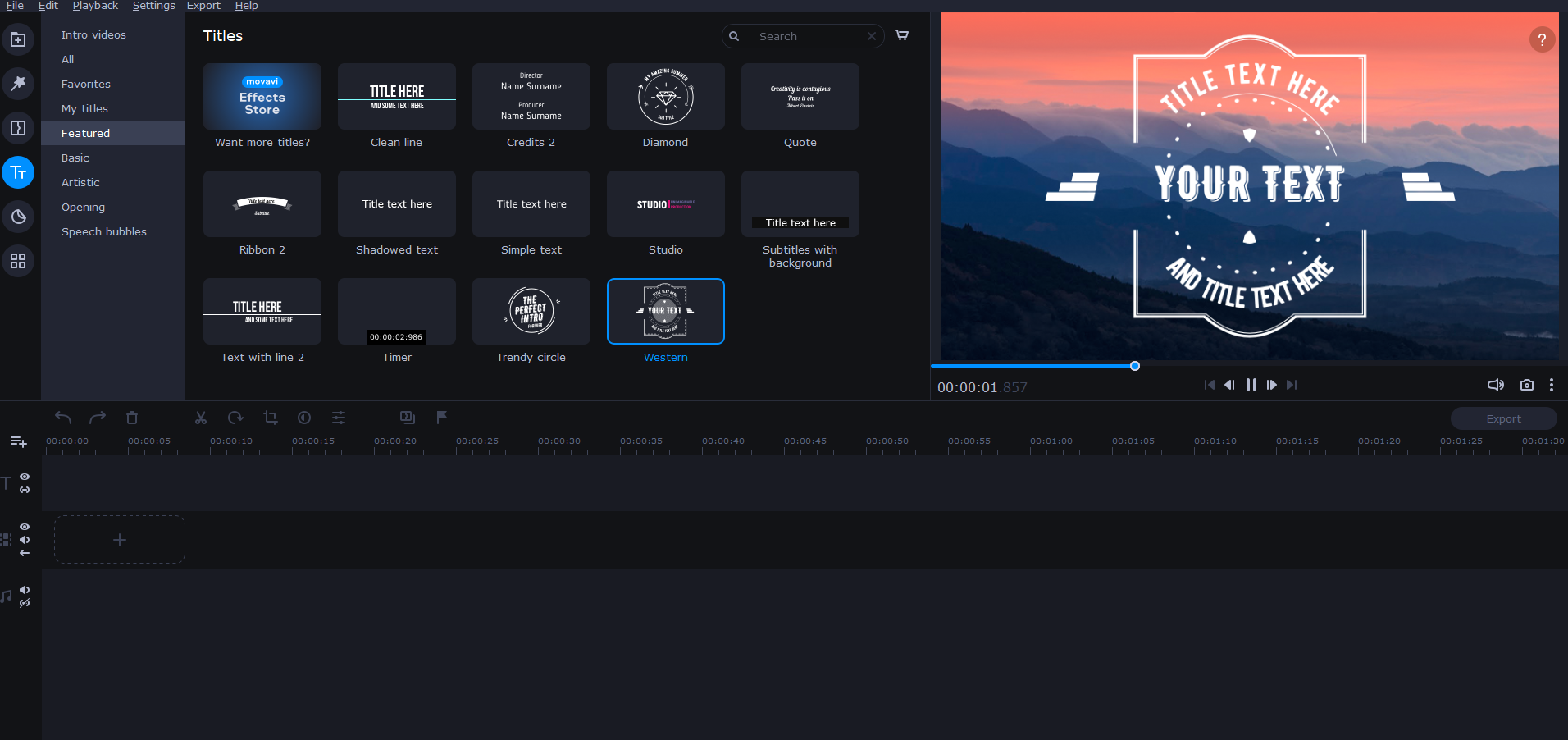This screenshot has height=740, width=1568.
Task: Select the Western title preset
Action: pos(665,312)
